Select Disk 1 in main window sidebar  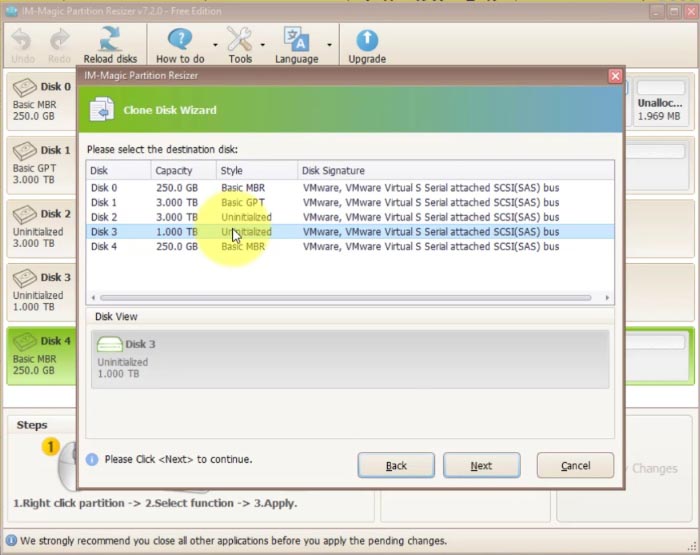[x=42, y=165]
